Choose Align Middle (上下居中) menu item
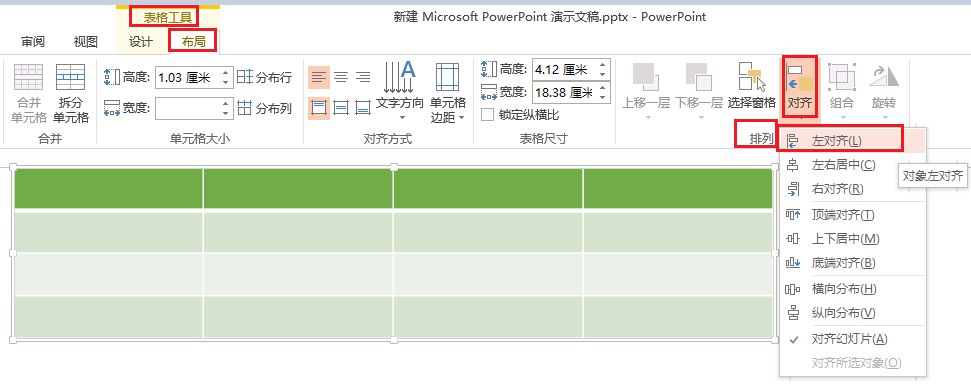This screenshot has height=390, width=971. pos(853,239)
